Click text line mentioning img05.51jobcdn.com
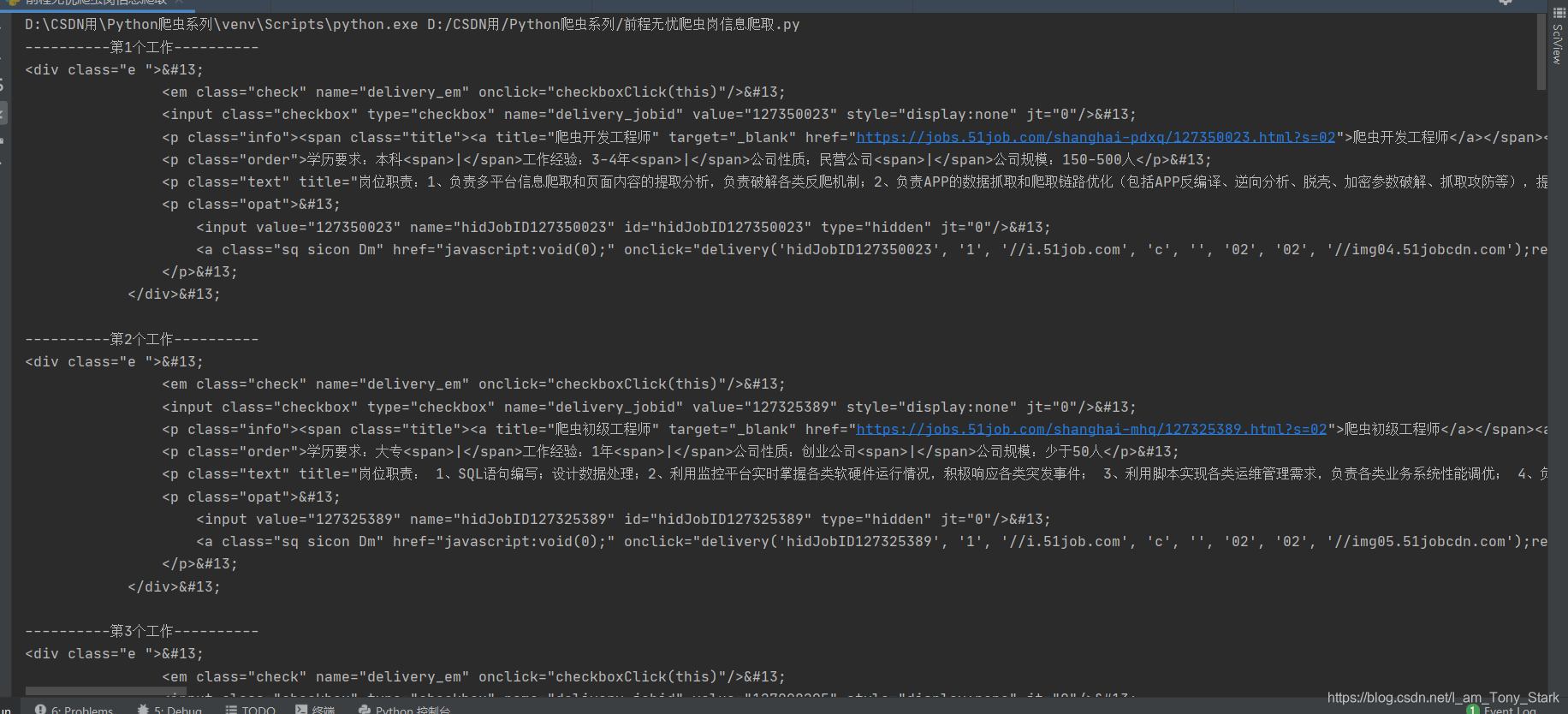Screen dimensions: 1568x714 coord(871,541)
